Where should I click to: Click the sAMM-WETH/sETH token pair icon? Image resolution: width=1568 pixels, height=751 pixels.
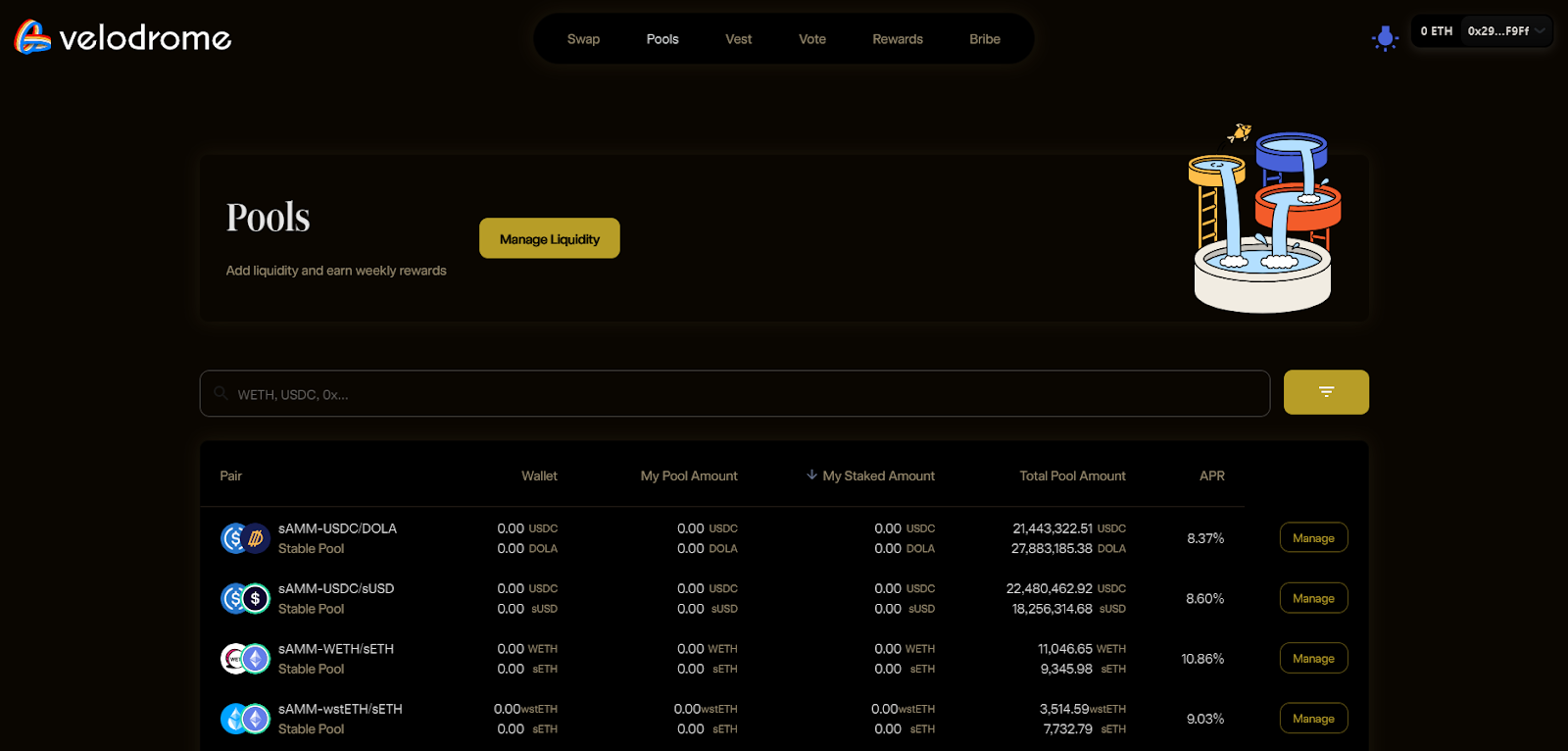point(245,659)
